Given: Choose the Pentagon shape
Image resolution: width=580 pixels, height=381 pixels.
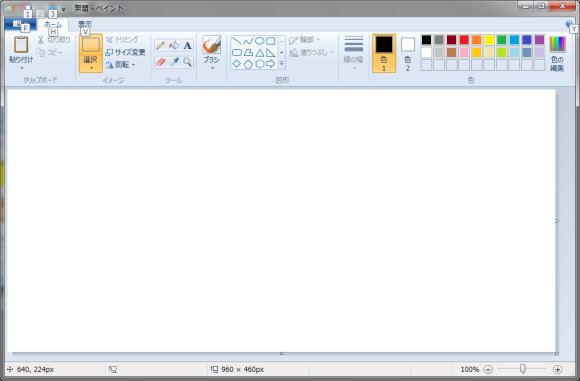Looking at the screenshot, I should pos(248,64).
